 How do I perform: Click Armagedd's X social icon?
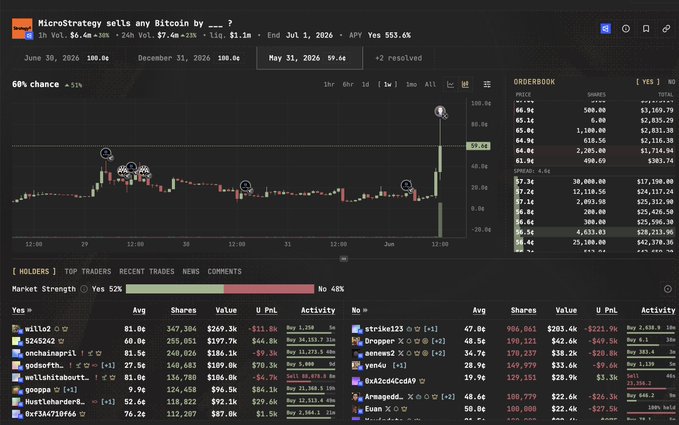tap(410, 397)
